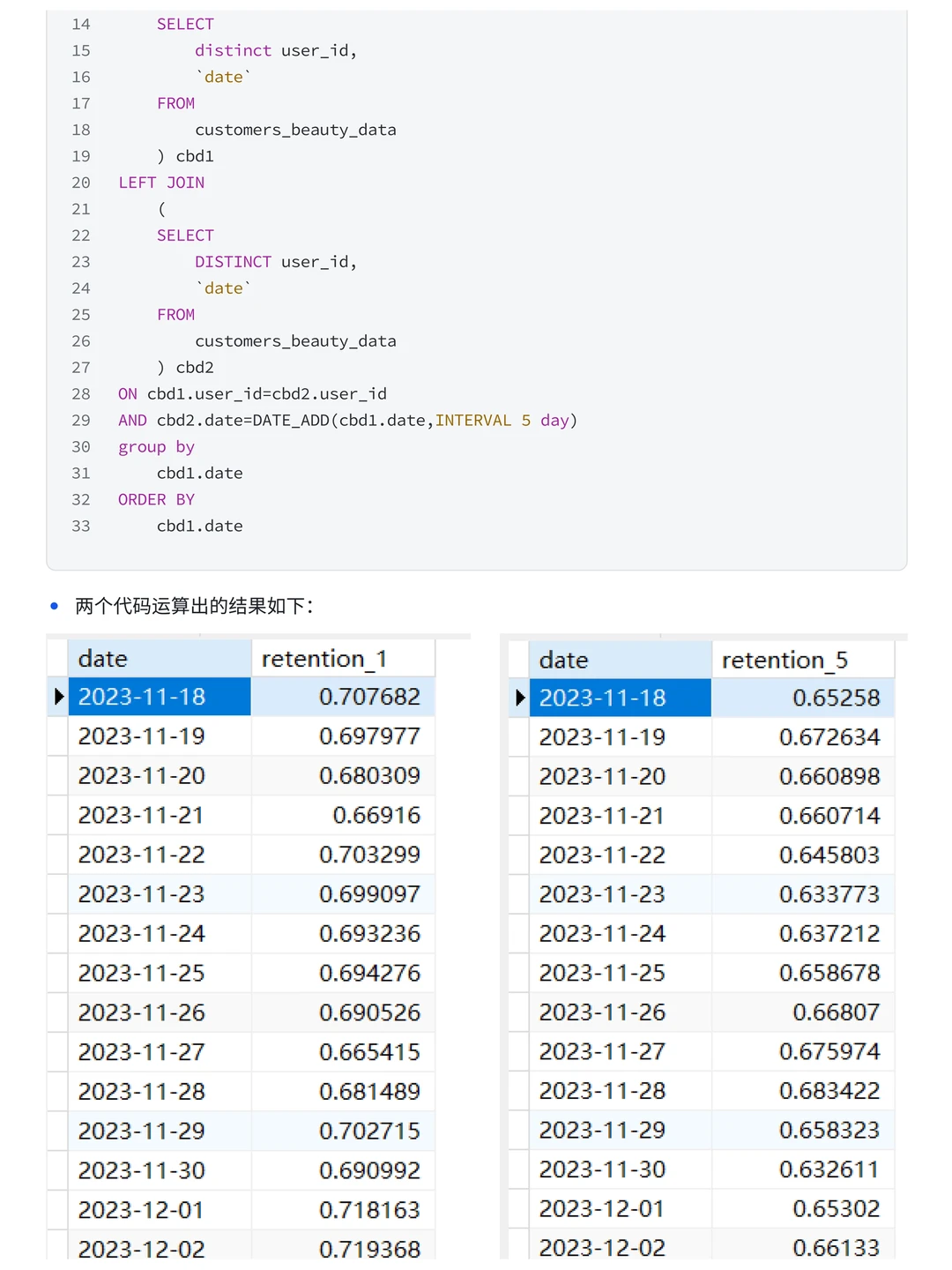This screenshot has height=1270, width=952.
Task: Select cell 0.672634
Action: click(803, 736)
